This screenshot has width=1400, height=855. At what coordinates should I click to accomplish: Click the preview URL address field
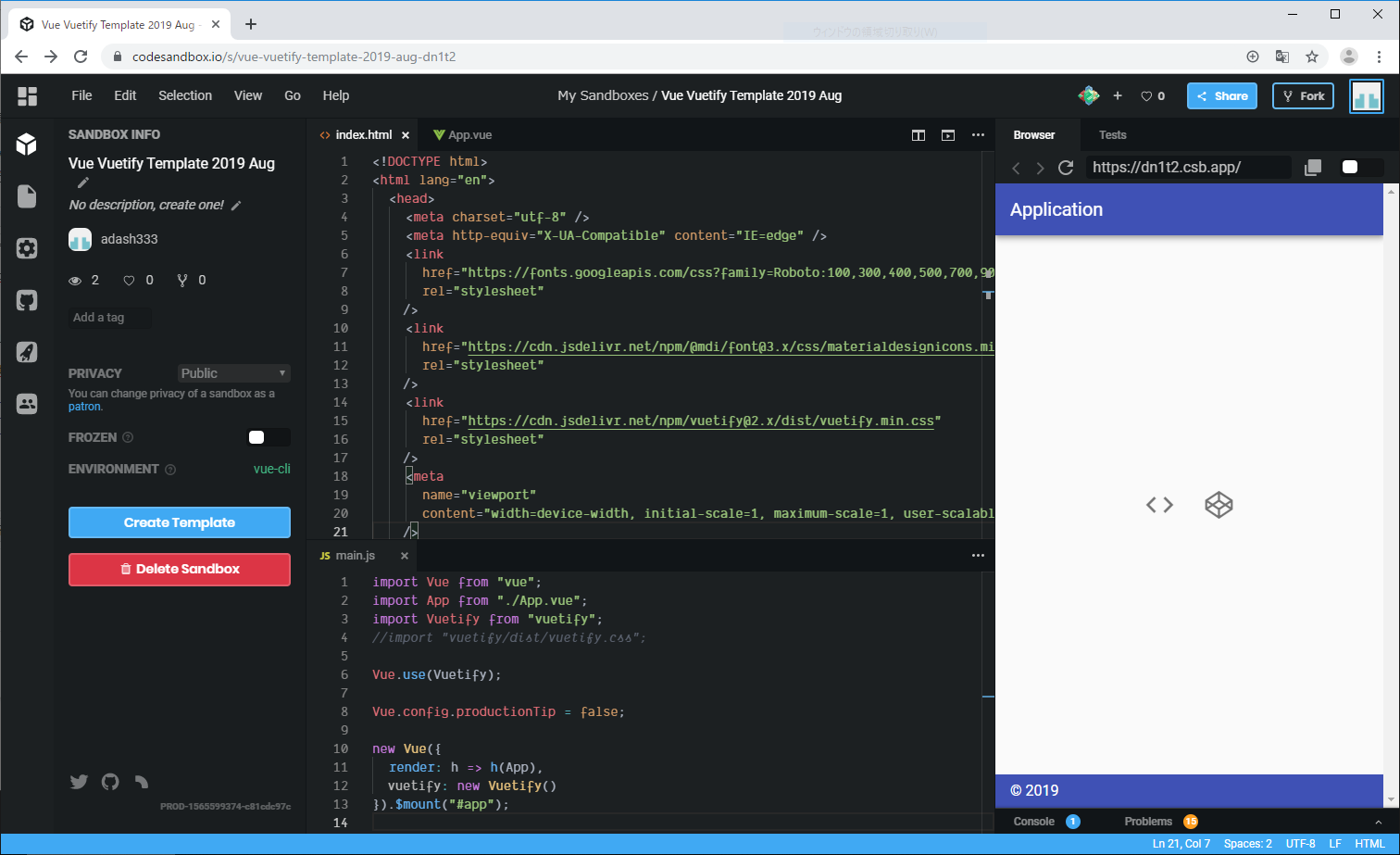tap(1188, 168)
